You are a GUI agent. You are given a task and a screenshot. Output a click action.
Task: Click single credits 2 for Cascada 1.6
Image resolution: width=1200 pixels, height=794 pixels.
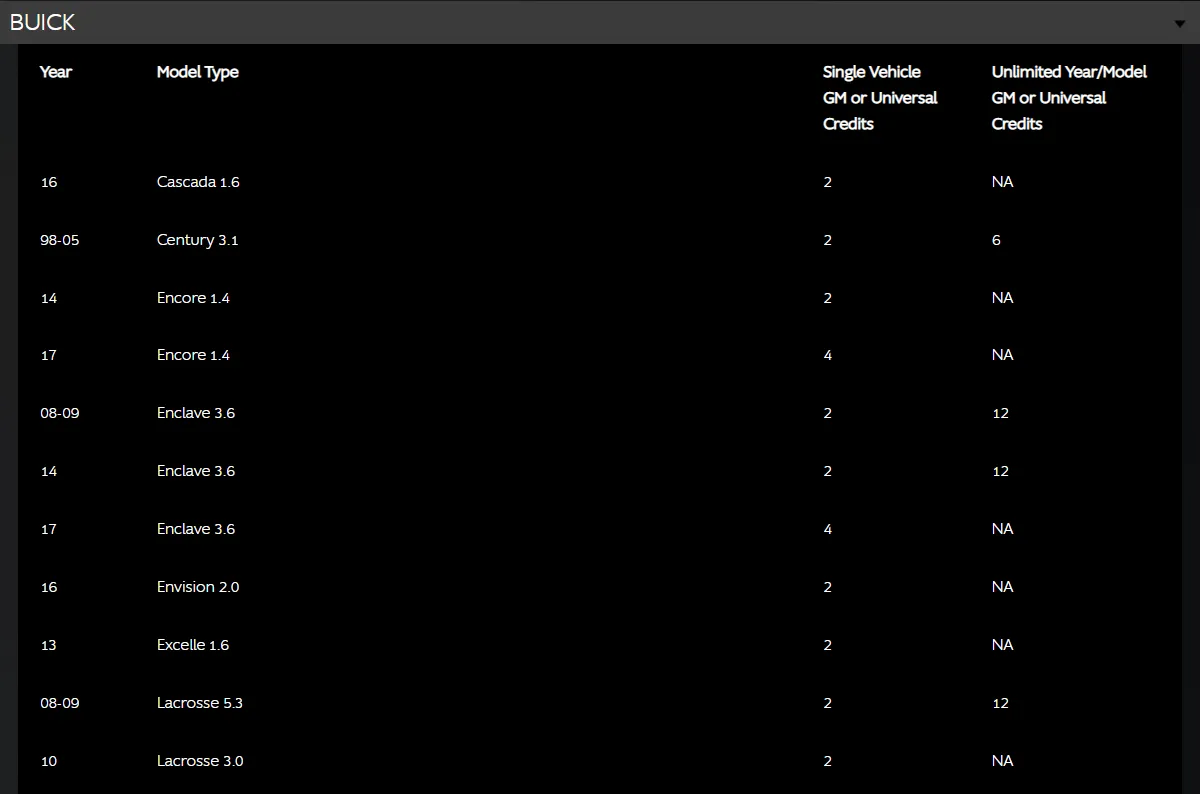click(828, 182)
